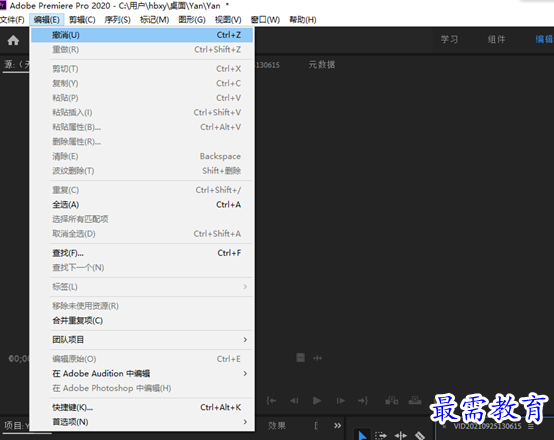Click Step Forward one frame button
Viewport: 554px width, 440px height.
[x=340, y=400]
